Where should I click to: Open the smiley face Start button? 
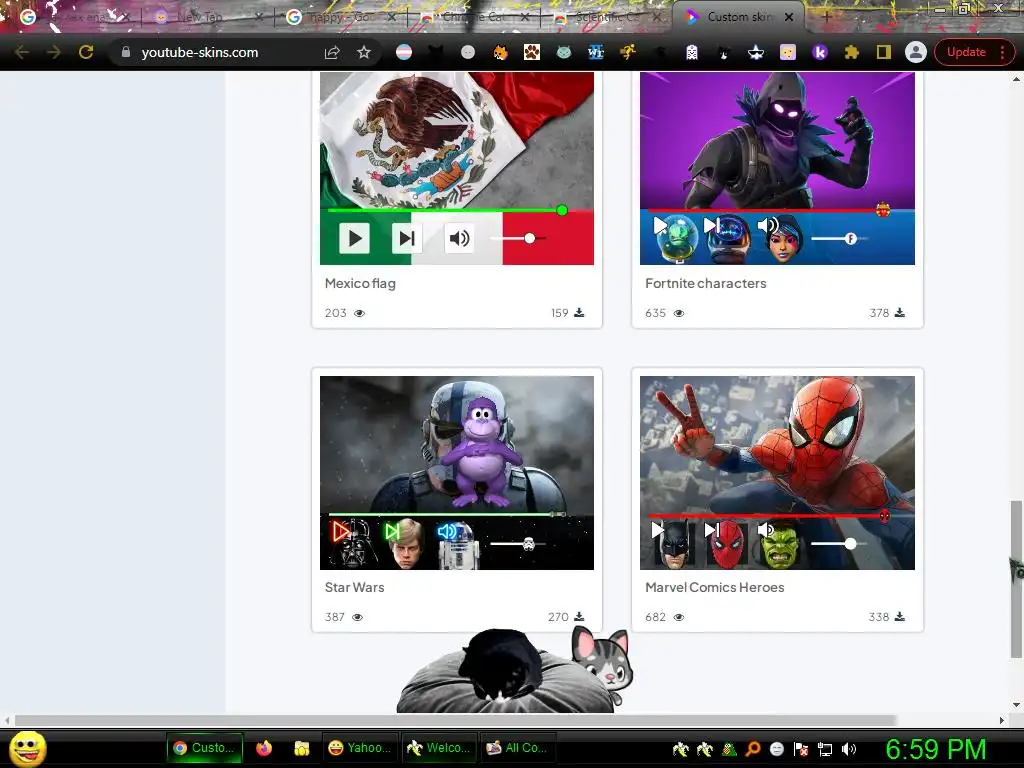point(27,748)
